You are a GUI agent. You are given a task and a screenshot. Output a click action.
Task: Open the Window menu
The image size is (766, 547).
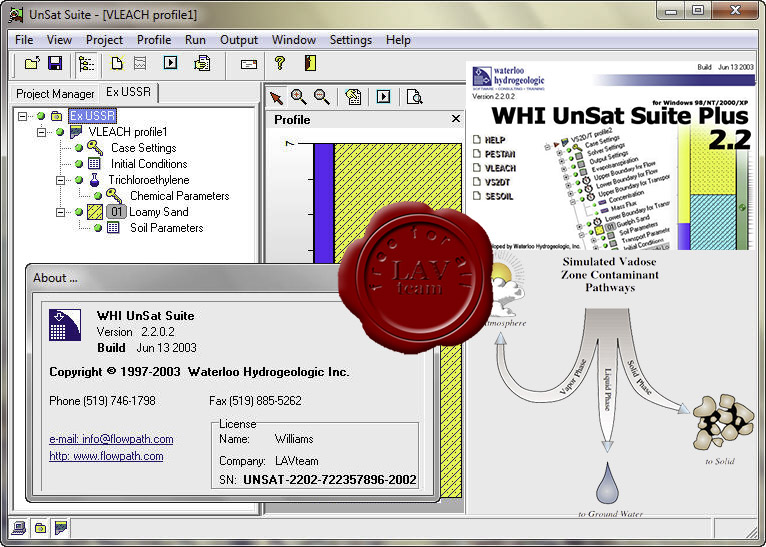[x=294, y=40]
